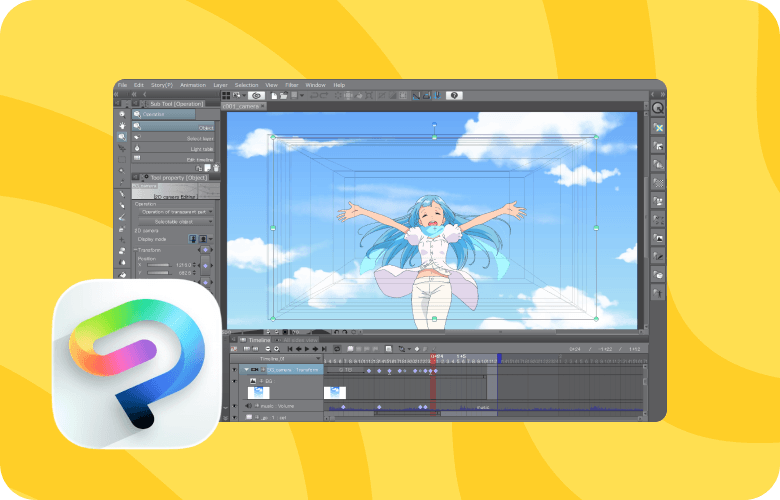The height and width of the screenshot is (500, 780).
Task: Open the View menu
Action: tap(272, 85)
